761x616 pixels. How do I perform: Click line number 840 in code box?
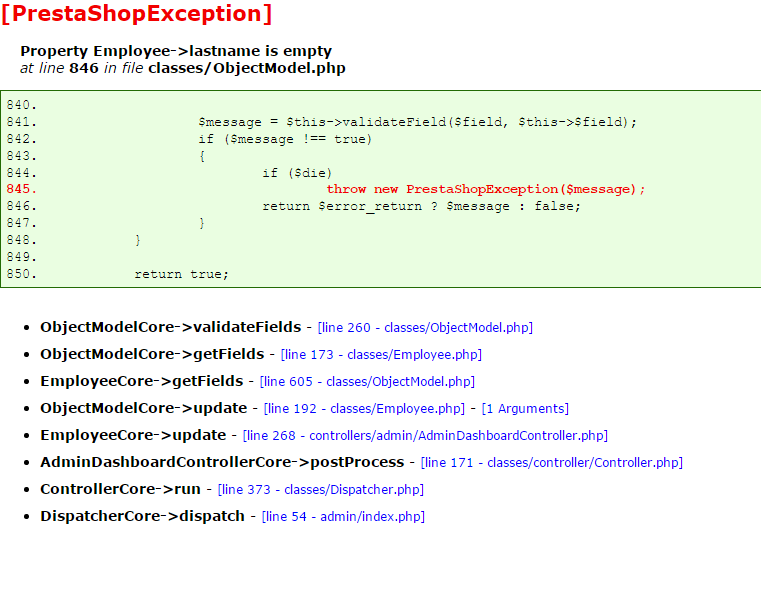tap(21, 105)
